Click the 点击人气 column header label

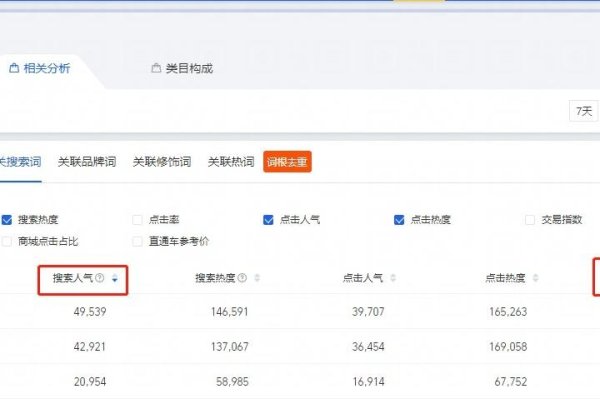coord(363,278)
